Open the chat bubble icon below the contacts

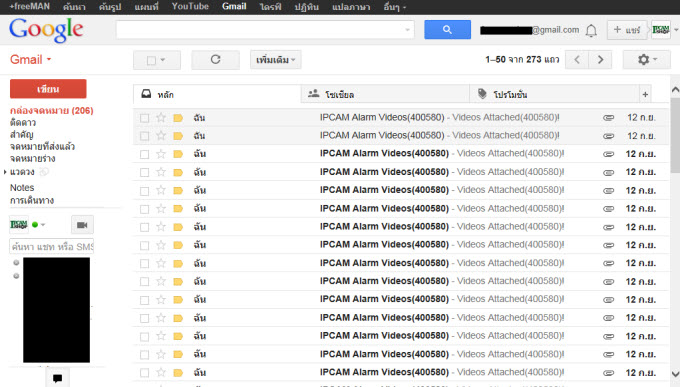(57, 378)
